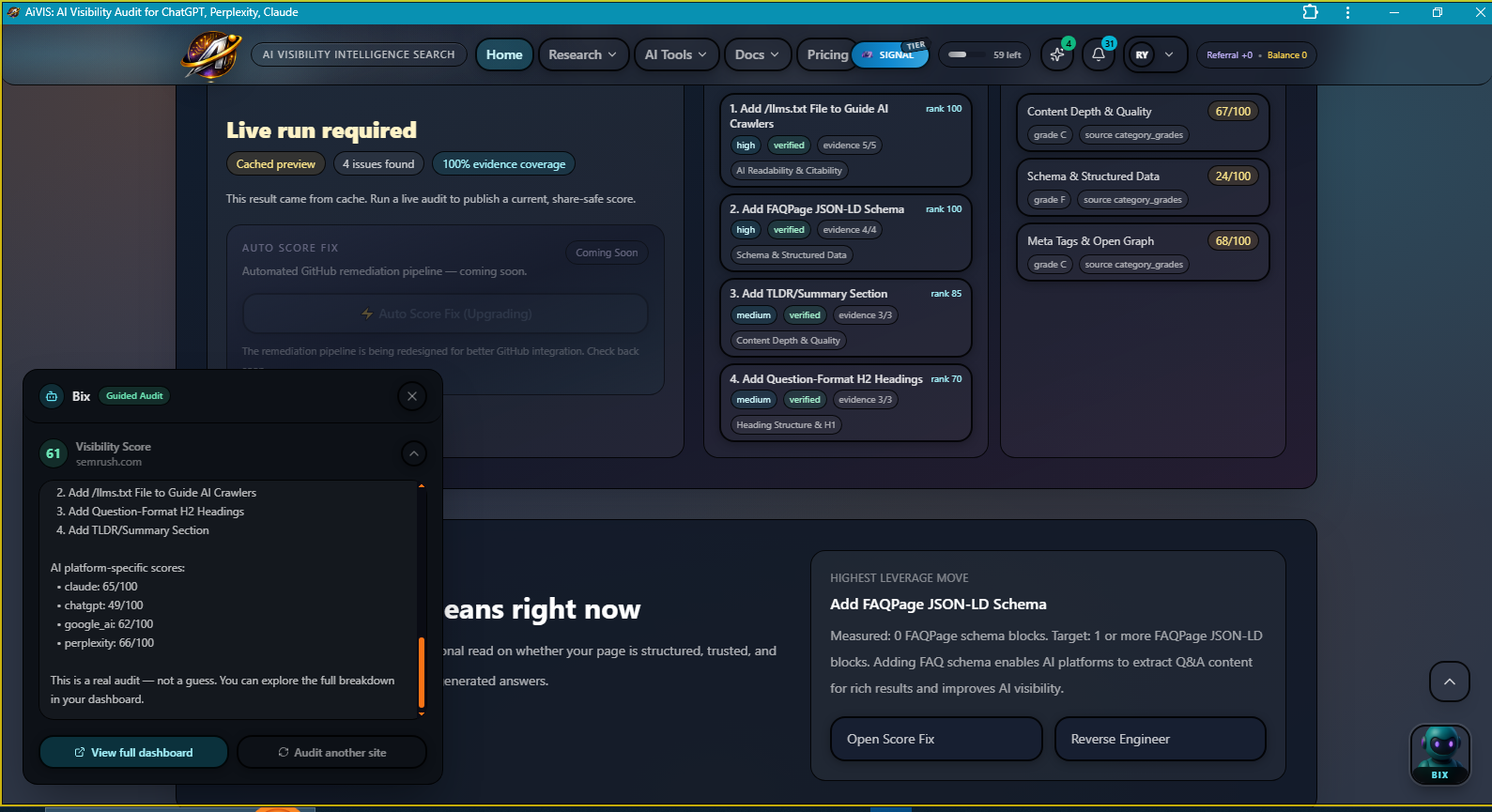This screenshot has width=1492, height=812.
Task: Expand the Research menu
Action: pyautogui.click(x=582, y=54)
